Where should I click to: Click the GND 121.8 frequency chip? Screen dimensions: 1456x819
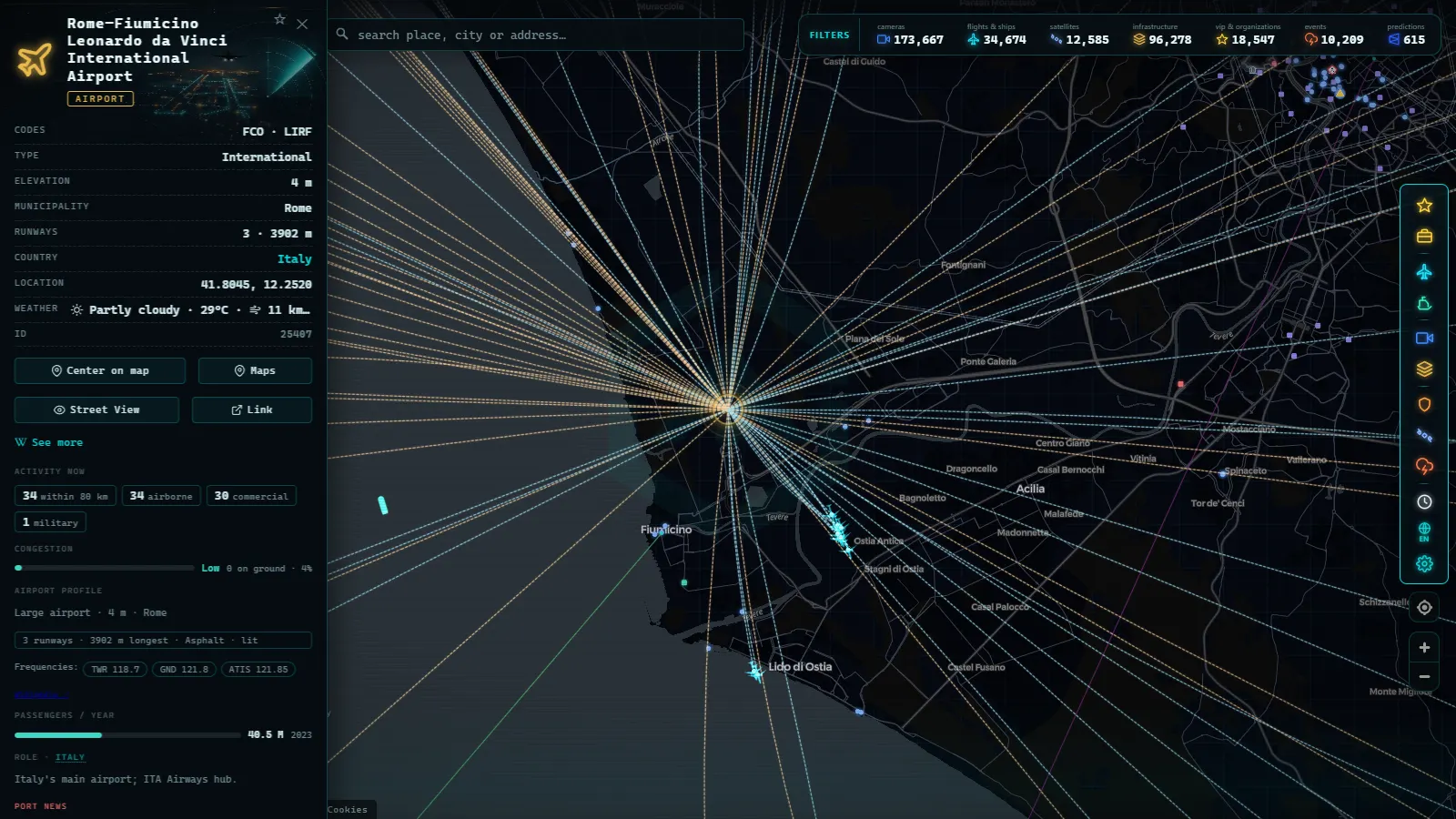click(184, 669)
